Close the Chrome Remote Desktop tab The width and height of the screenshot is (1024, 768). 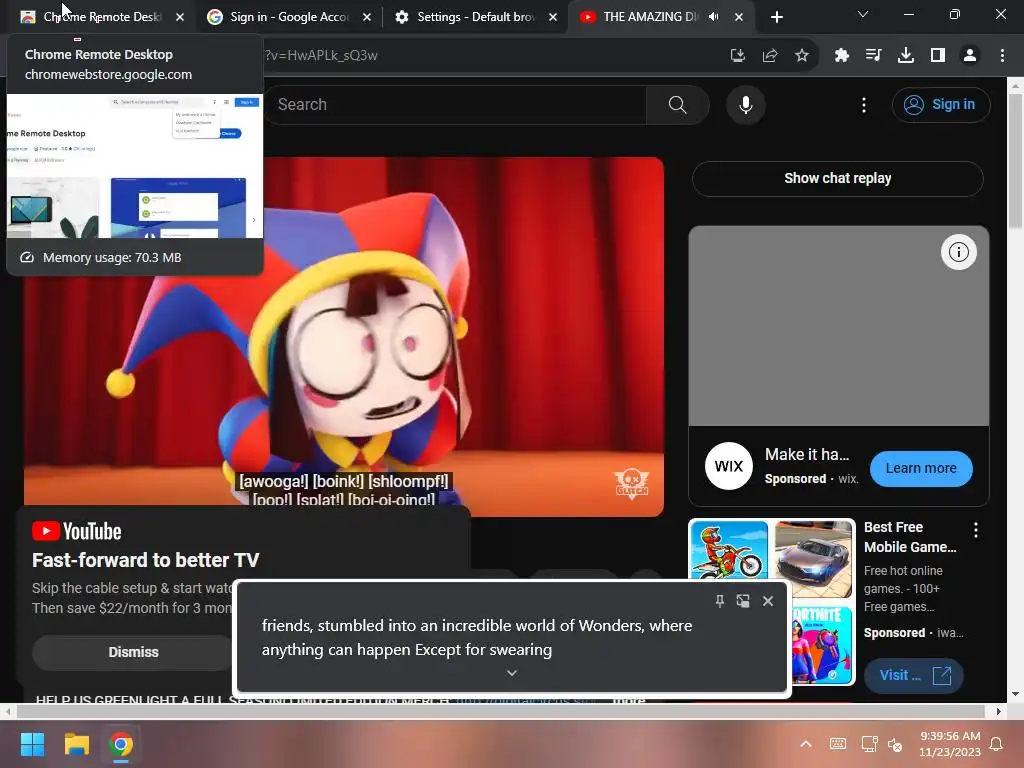[x=180, y=17]
